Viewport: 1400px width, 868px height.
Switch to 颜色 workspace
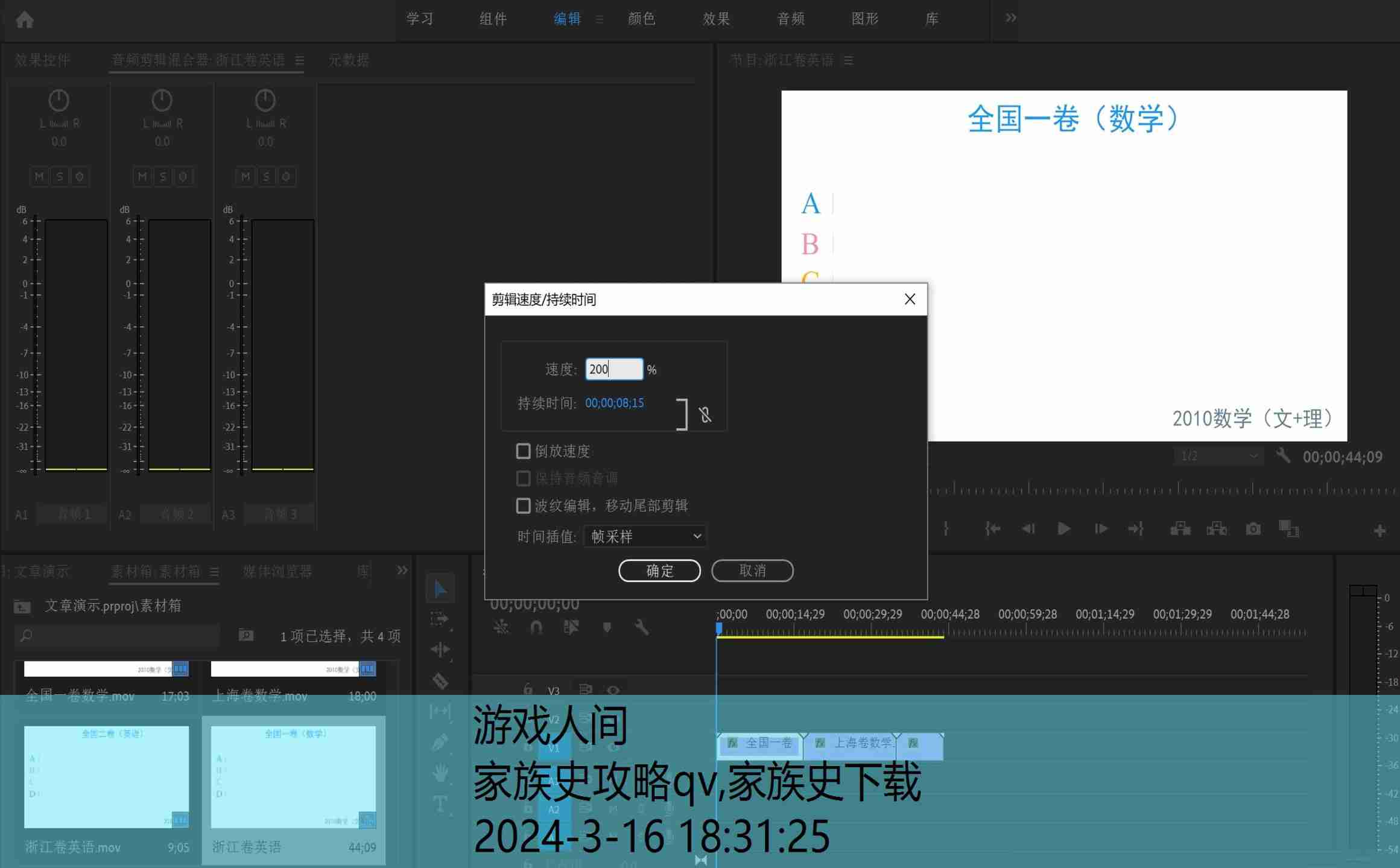pos(641,19)
